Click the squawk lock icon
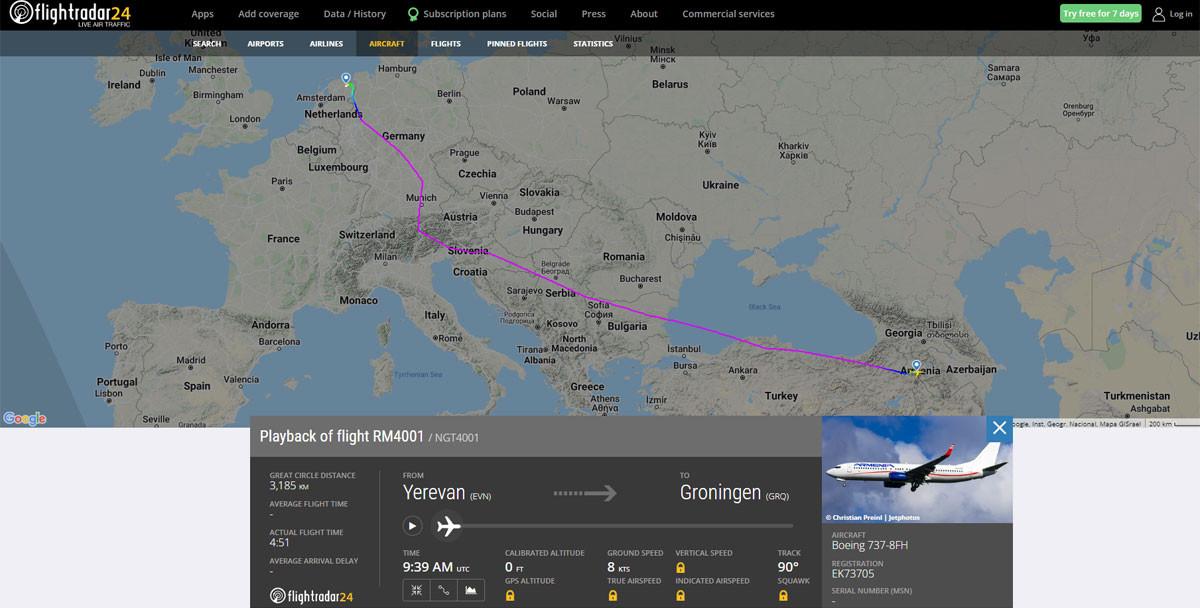1200x608 pixels. tap(783, 595)
